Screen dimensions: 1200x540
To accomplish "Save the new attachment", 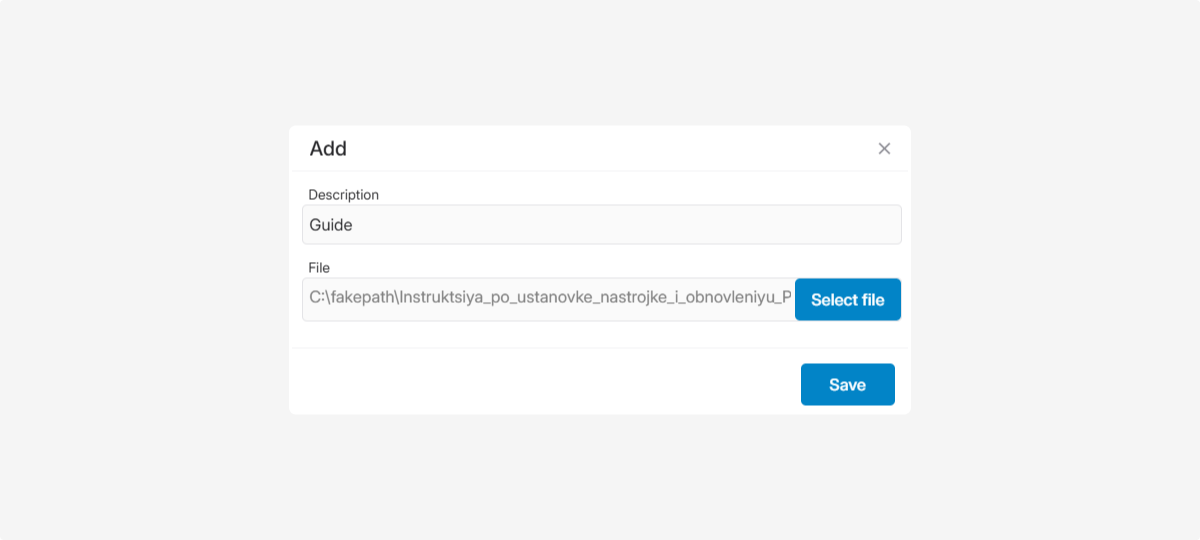I will click(x=847, y=385).
